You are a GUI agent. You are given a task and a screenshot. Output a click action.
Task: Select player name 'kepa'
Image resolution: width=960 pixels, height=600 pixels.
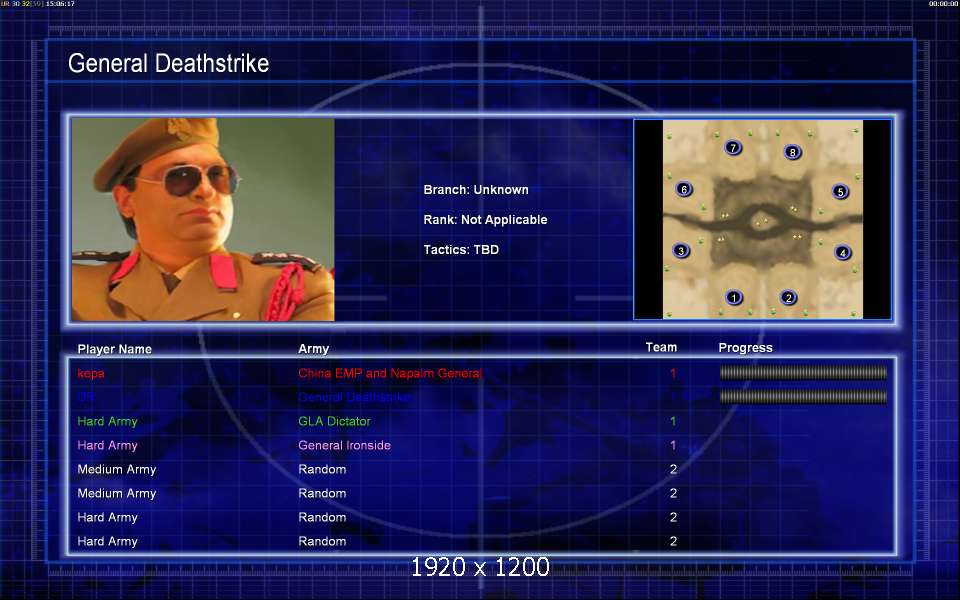tap(91, 373)
